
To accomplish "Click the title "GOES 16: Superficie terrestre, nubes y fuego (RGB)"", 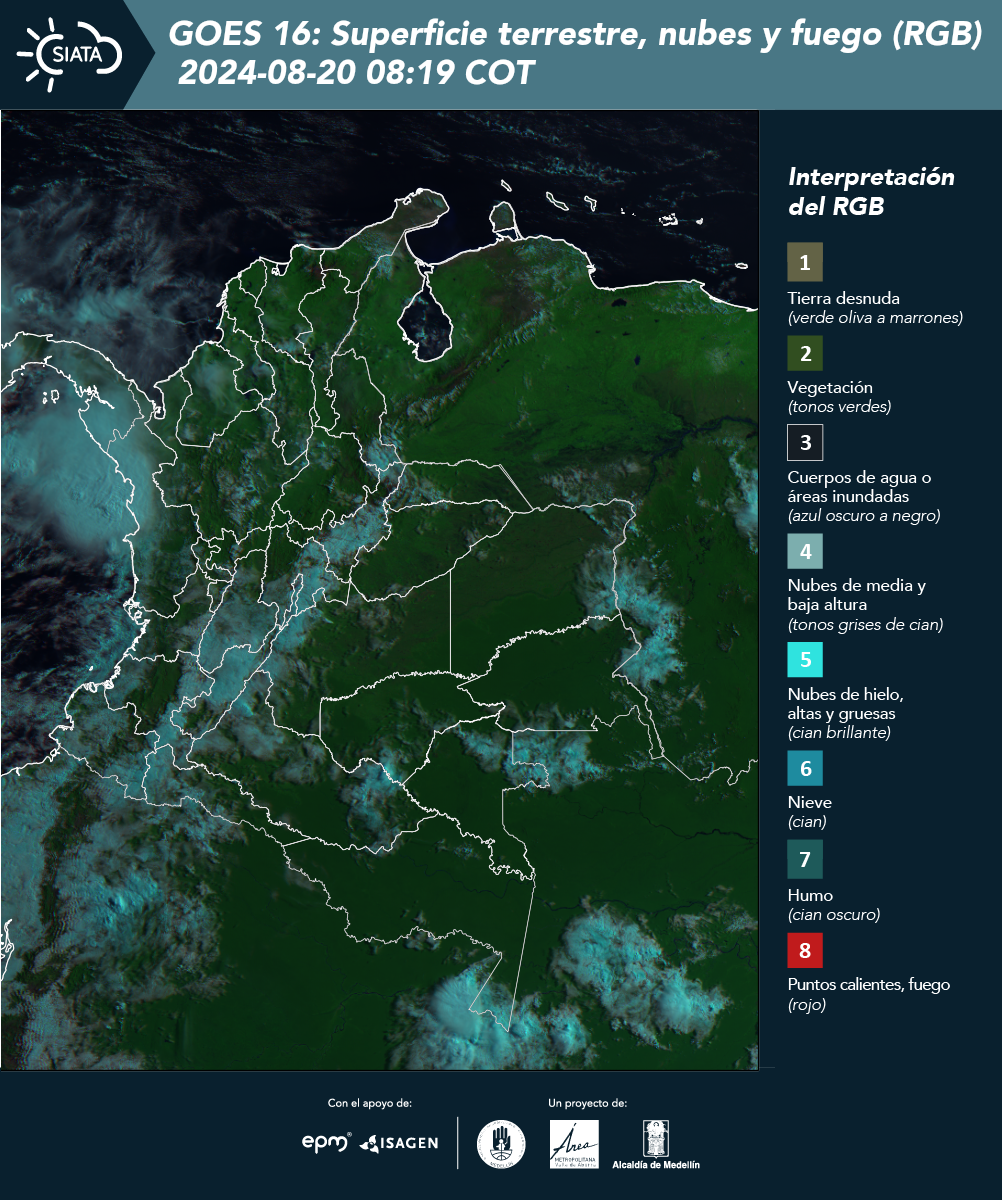I will click(575, 35).
